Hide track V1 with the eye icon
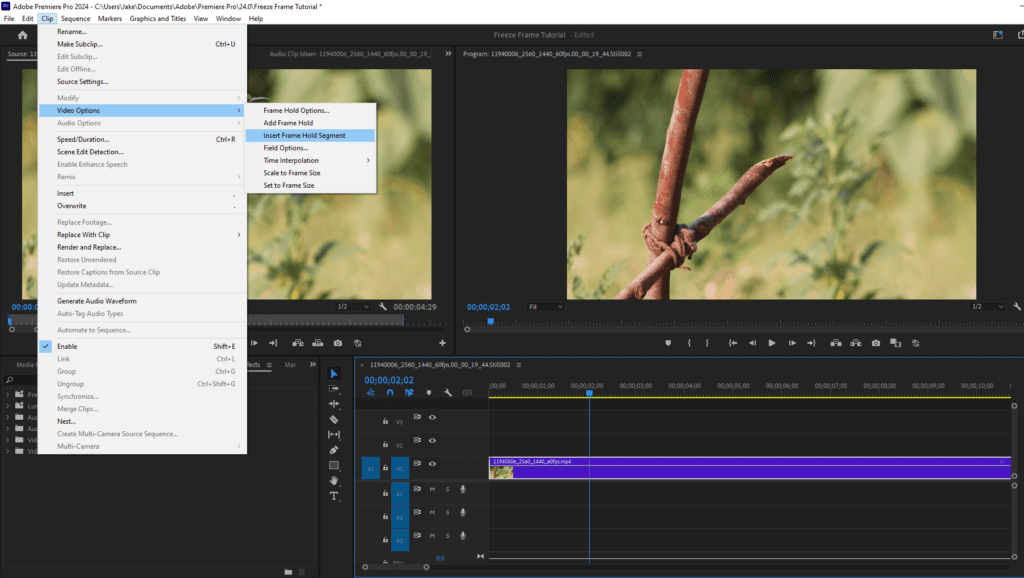The width and height of the screenshot is (1024, 578). [x=433, y=464]
